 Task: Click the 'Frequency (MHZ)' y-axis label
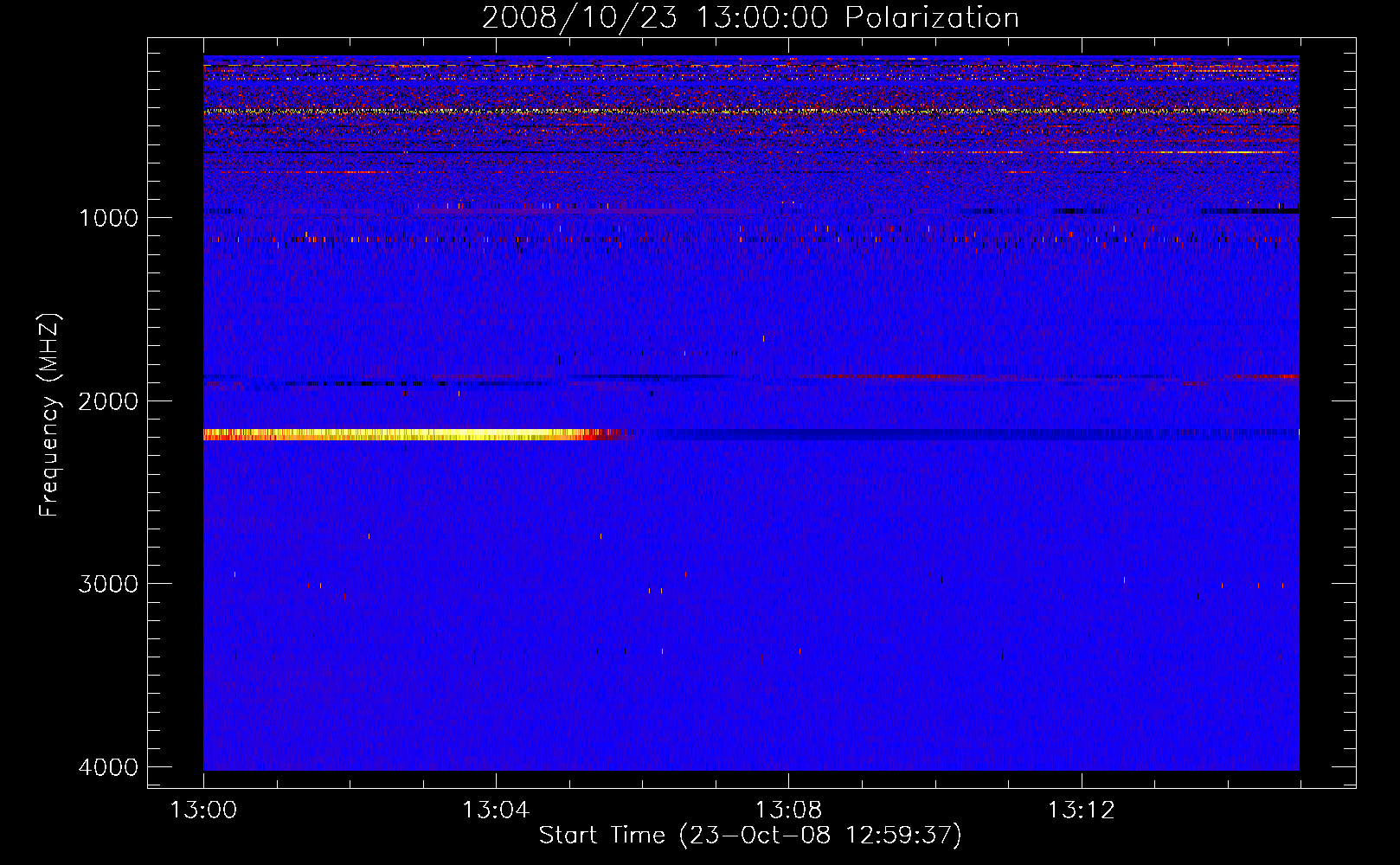[x=49, y=415]
